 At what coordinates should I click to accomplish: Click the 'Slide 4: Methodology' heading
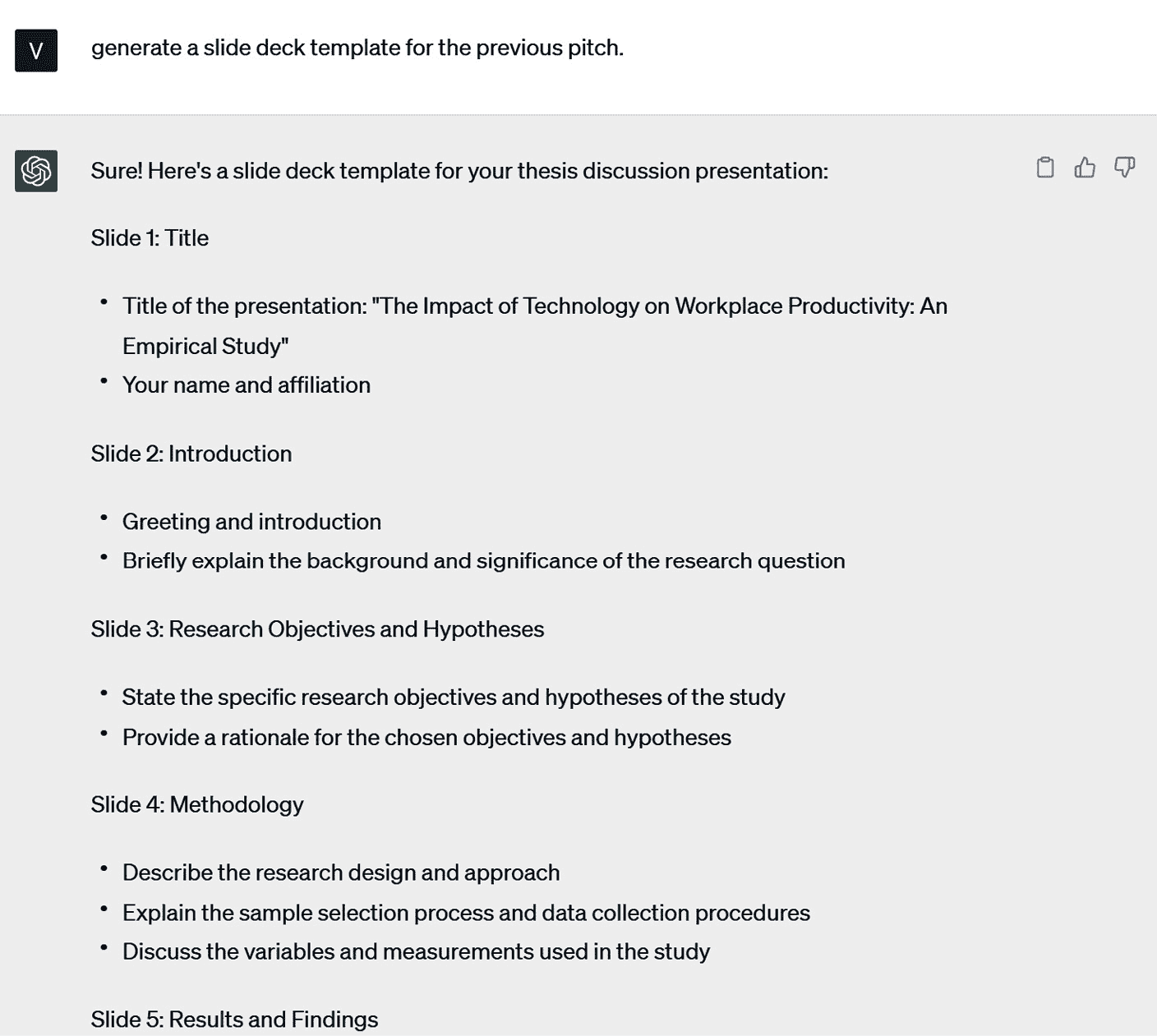pyautogui.click(x=197, y=804)
